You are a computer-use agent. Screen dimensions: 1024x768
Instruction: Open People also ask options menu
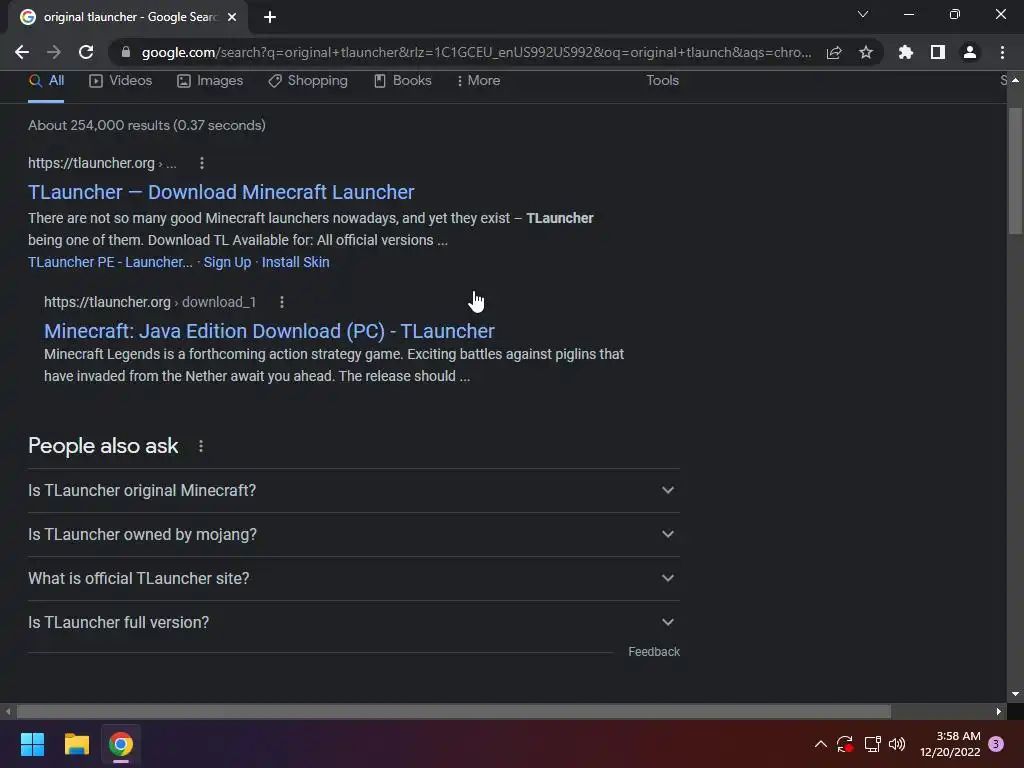[200, 446]
